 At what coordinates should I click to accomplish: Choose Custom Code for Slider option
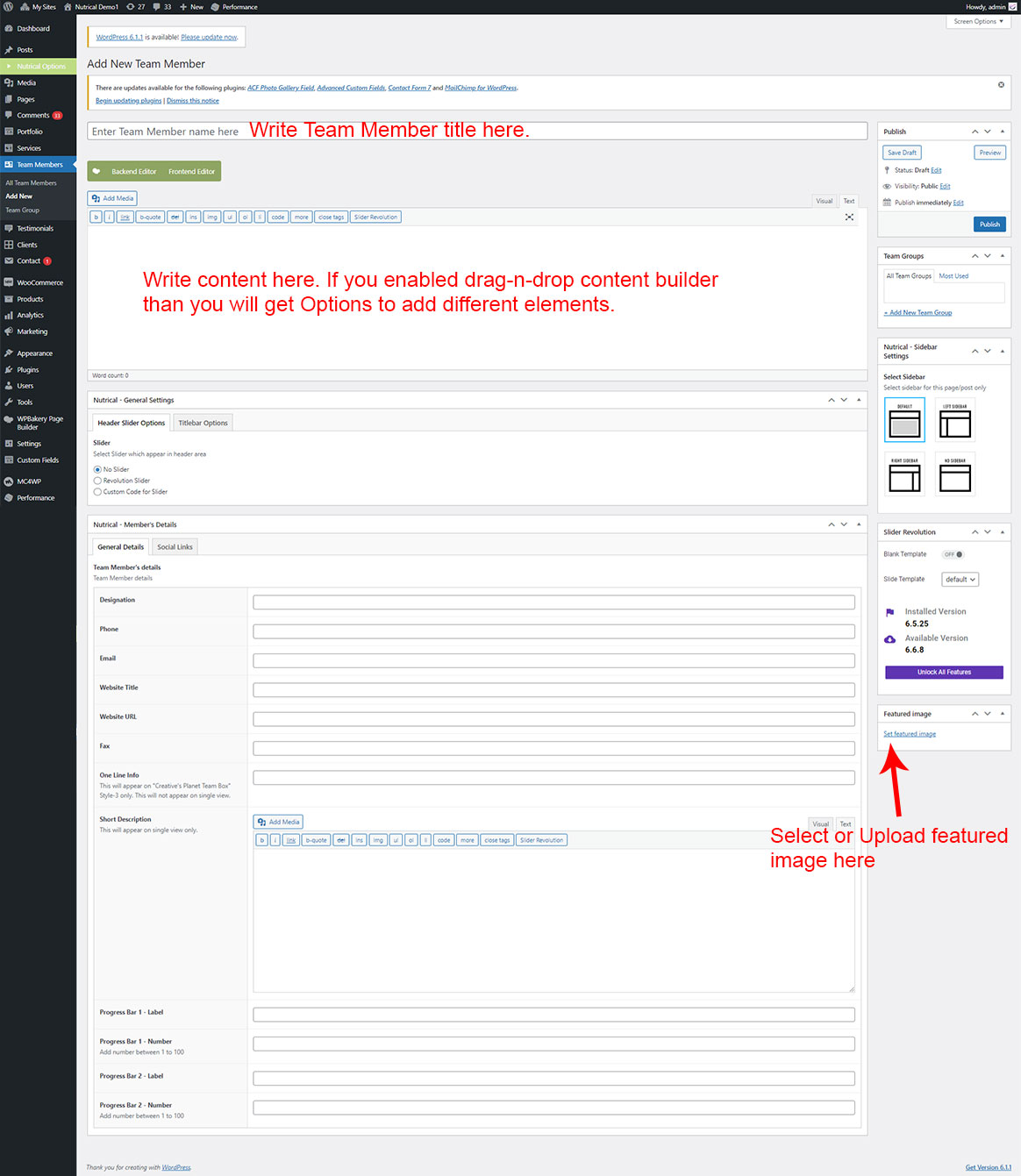tap(97, 492)
